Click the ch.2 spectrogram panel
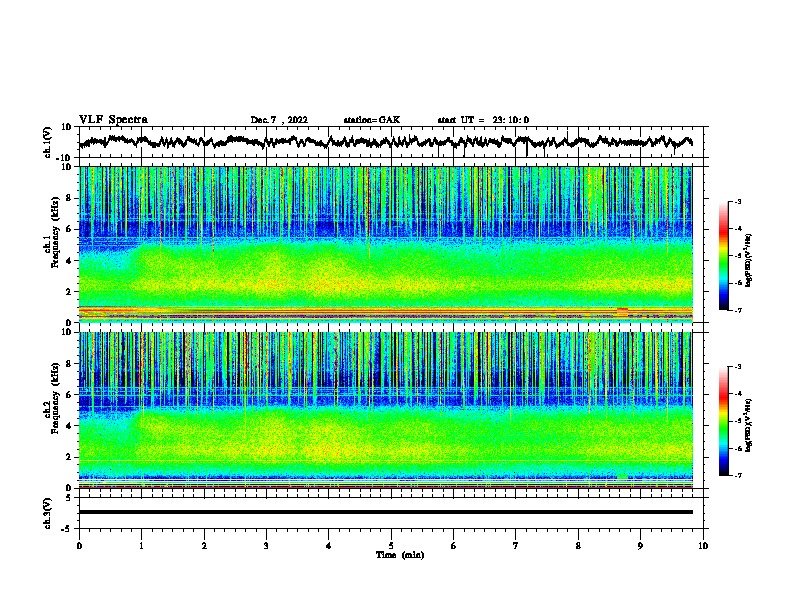This screenshot has height=612, width=792. [385, 410]
